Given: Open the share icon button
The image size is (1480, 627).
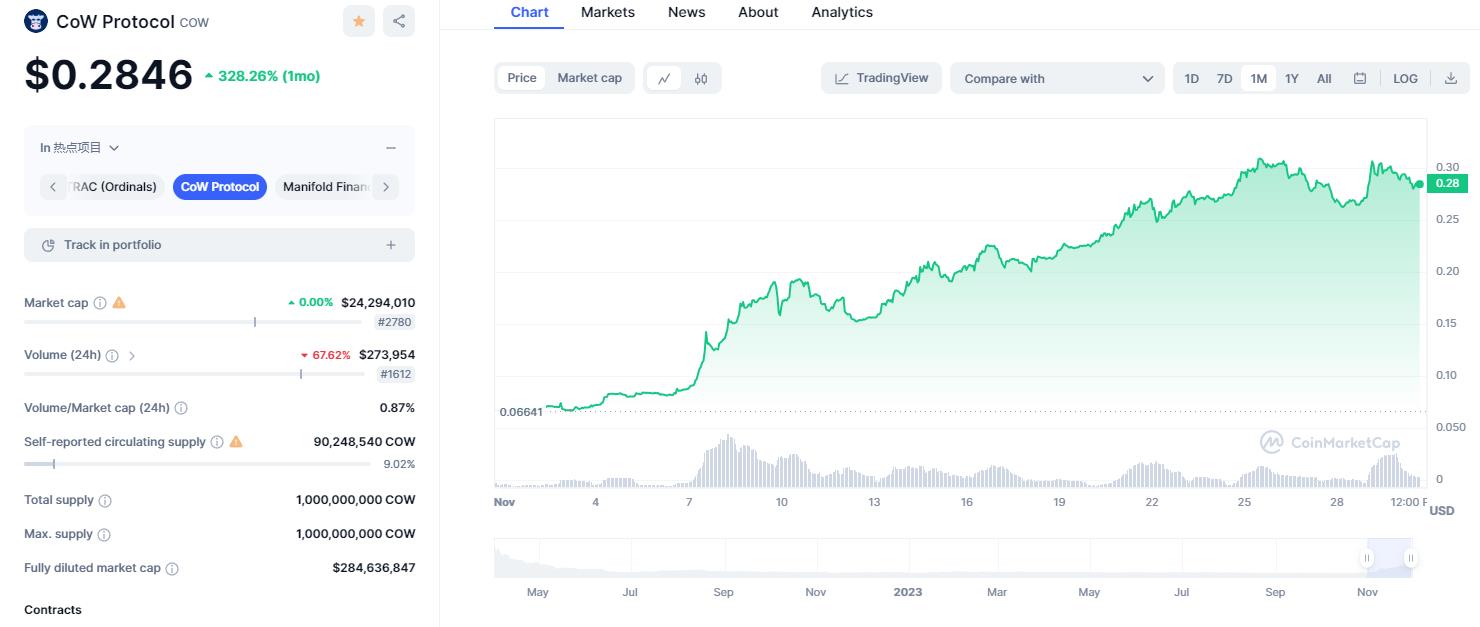Looking at the screenshot, I should click(399, 21).
